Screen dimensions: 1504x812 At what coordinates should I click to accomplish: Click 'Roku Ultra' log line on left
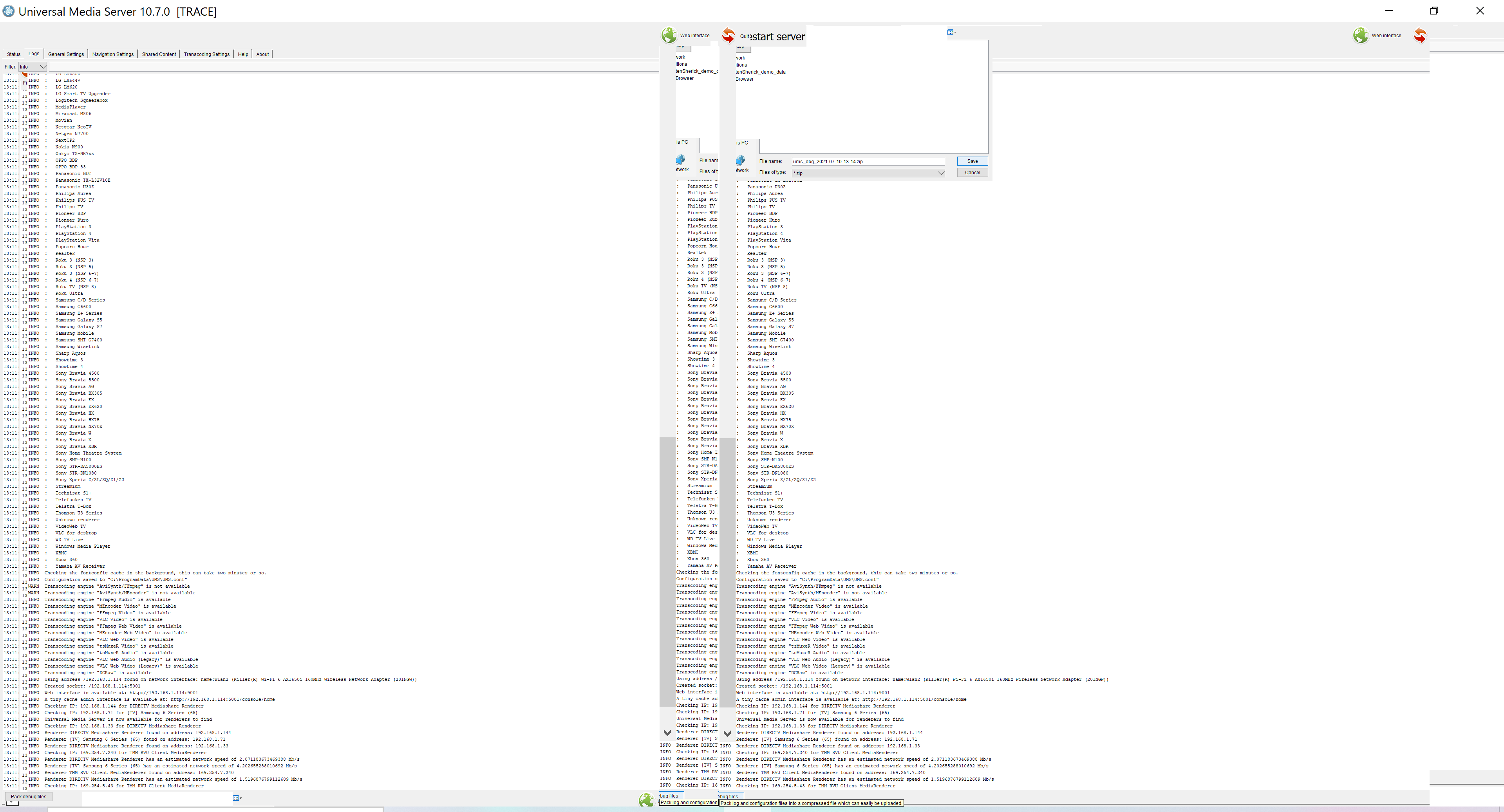point(69,293)
